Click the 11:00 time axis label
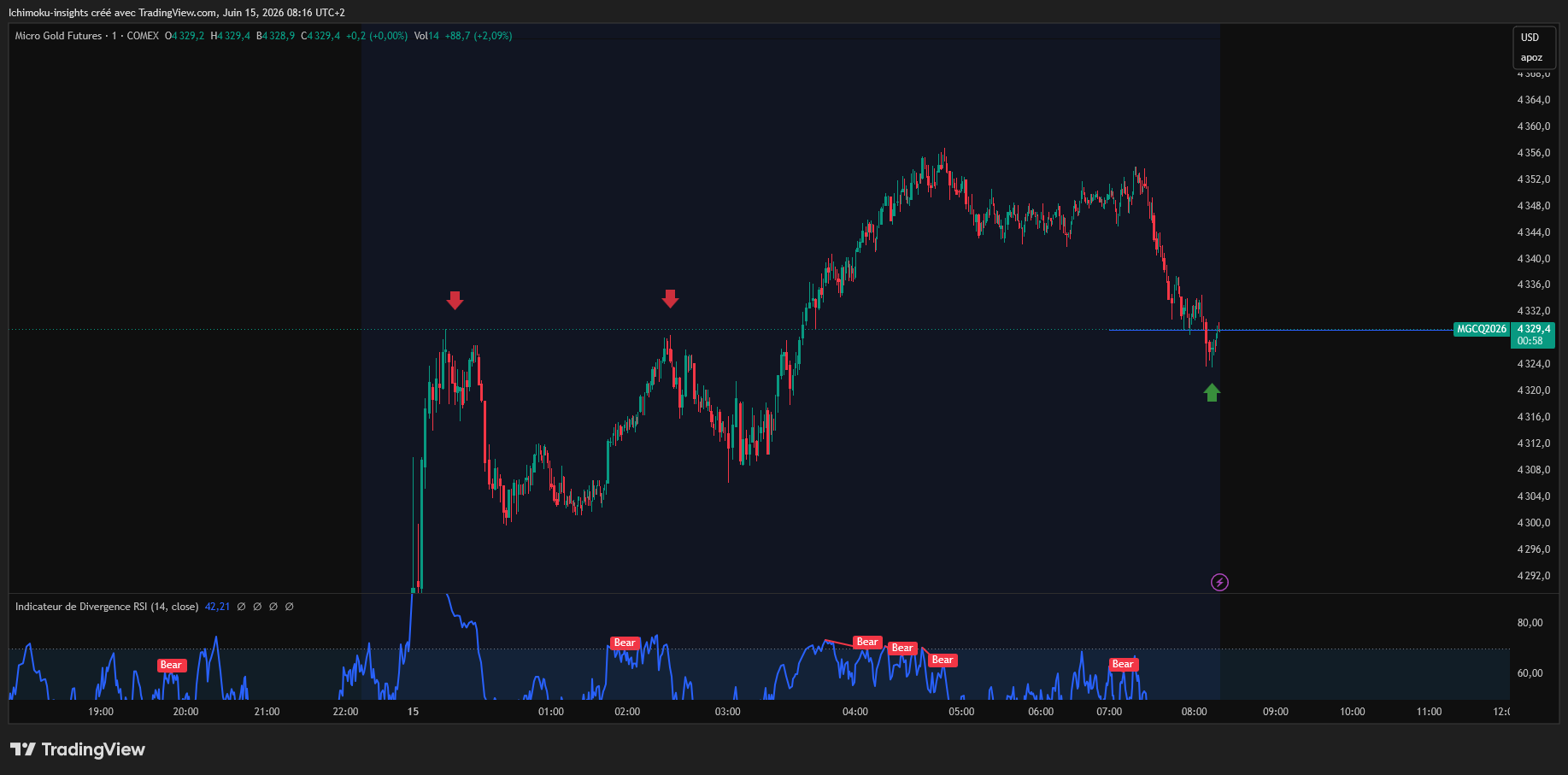 coord(1430,712)
